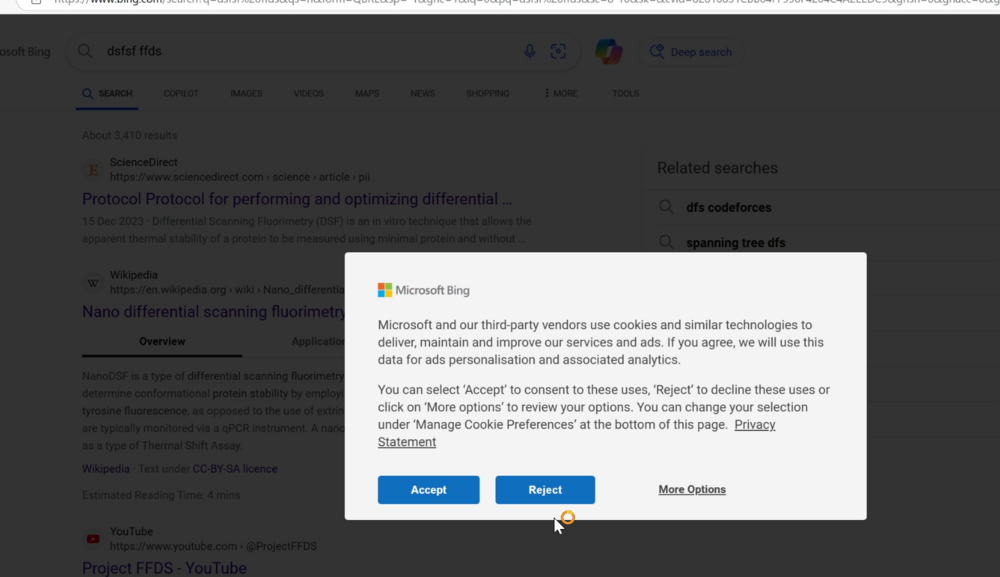1000x577 pixels.
Task: Switch to the NEWS tab
Action: (423, 93)
